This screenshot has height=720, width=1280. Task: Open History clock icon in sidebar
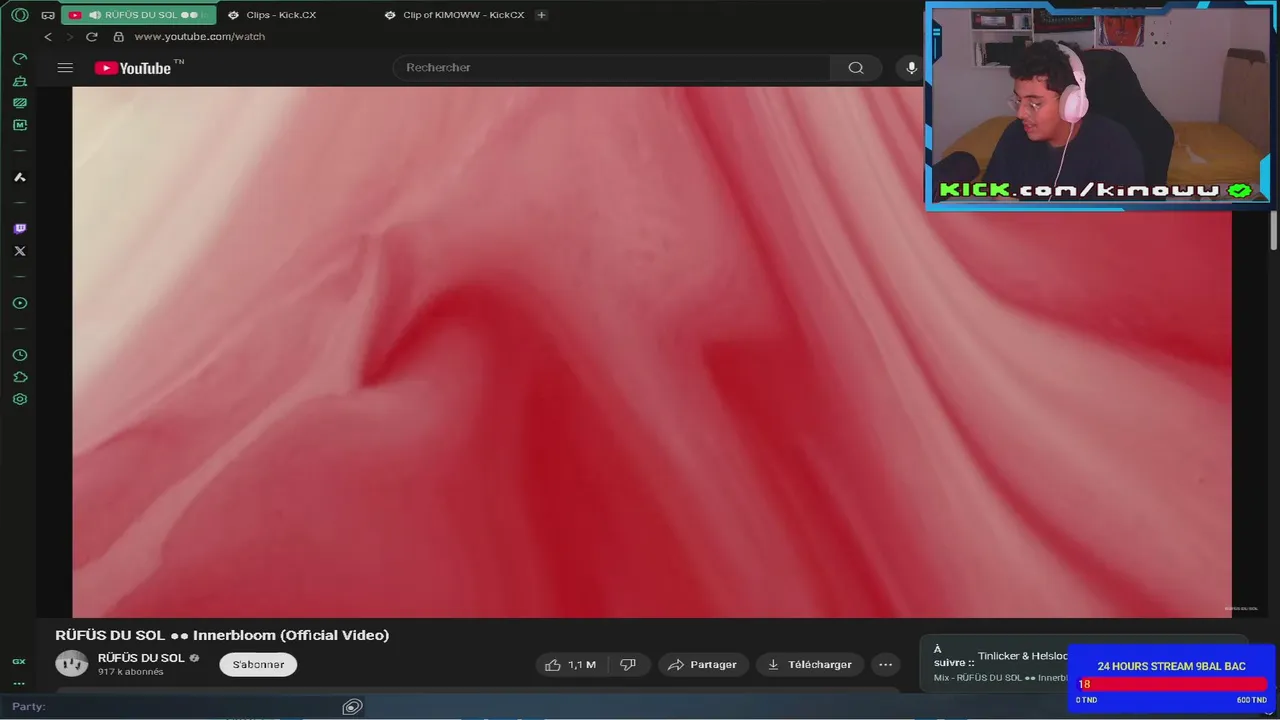19,355
